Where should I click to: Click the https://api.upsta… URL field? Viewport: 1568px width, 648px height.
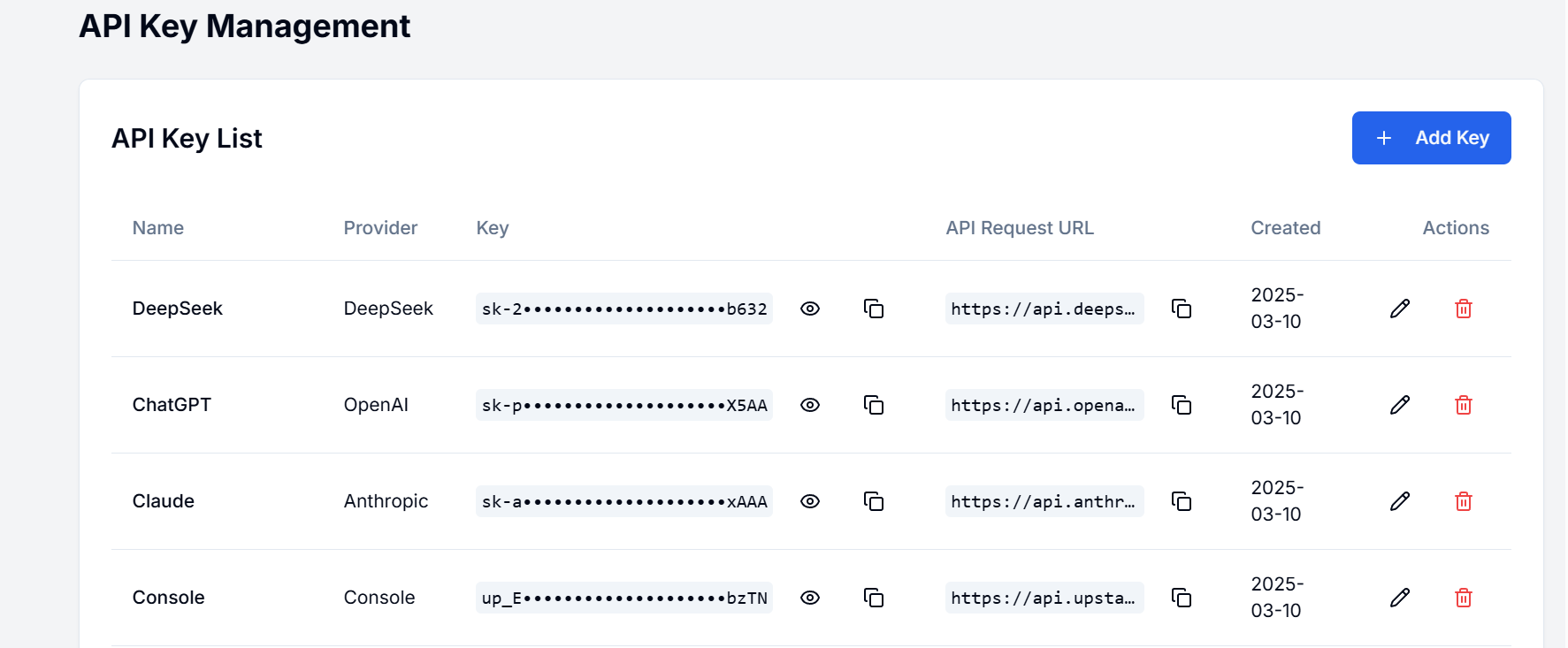1044,598
